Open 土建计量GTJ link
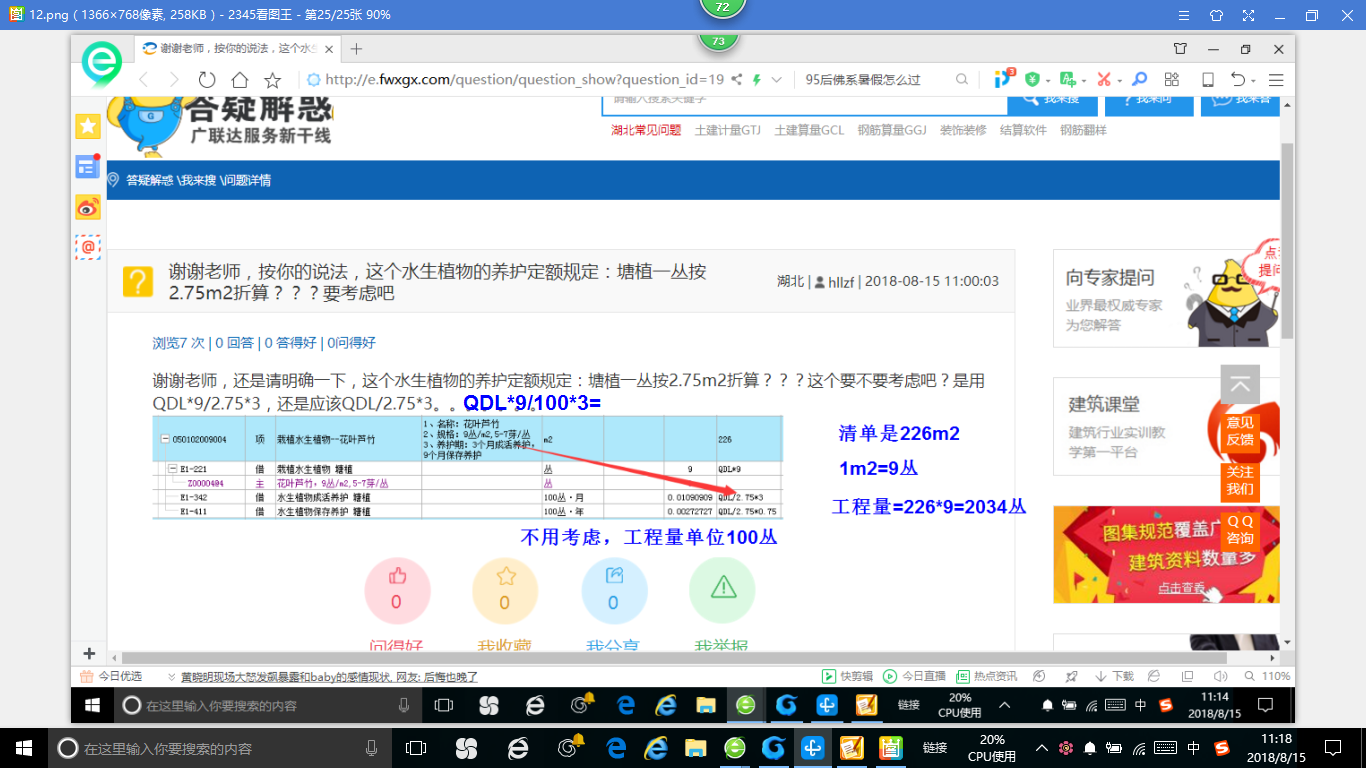Viewport: 1366px width, 768px height. tap(728, 130)
